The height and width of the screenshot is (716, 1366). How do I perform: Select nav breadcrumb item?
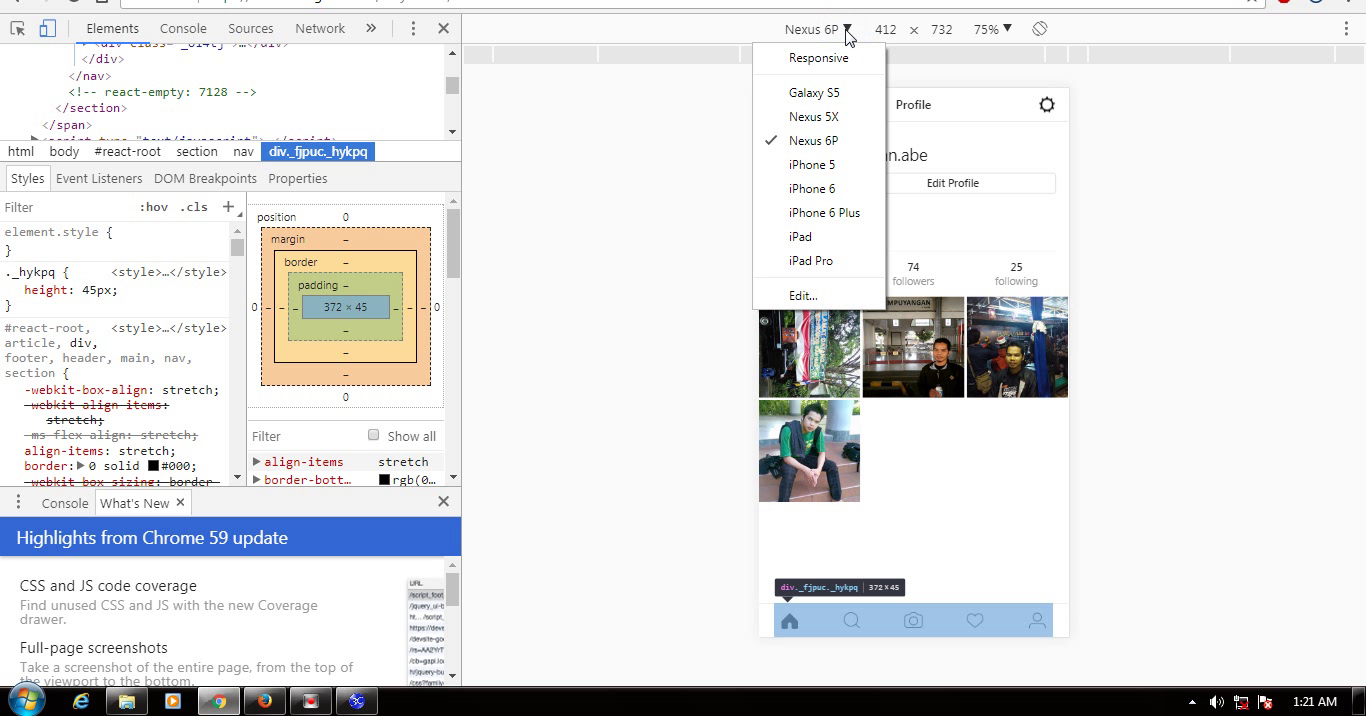tap(243, 152)
